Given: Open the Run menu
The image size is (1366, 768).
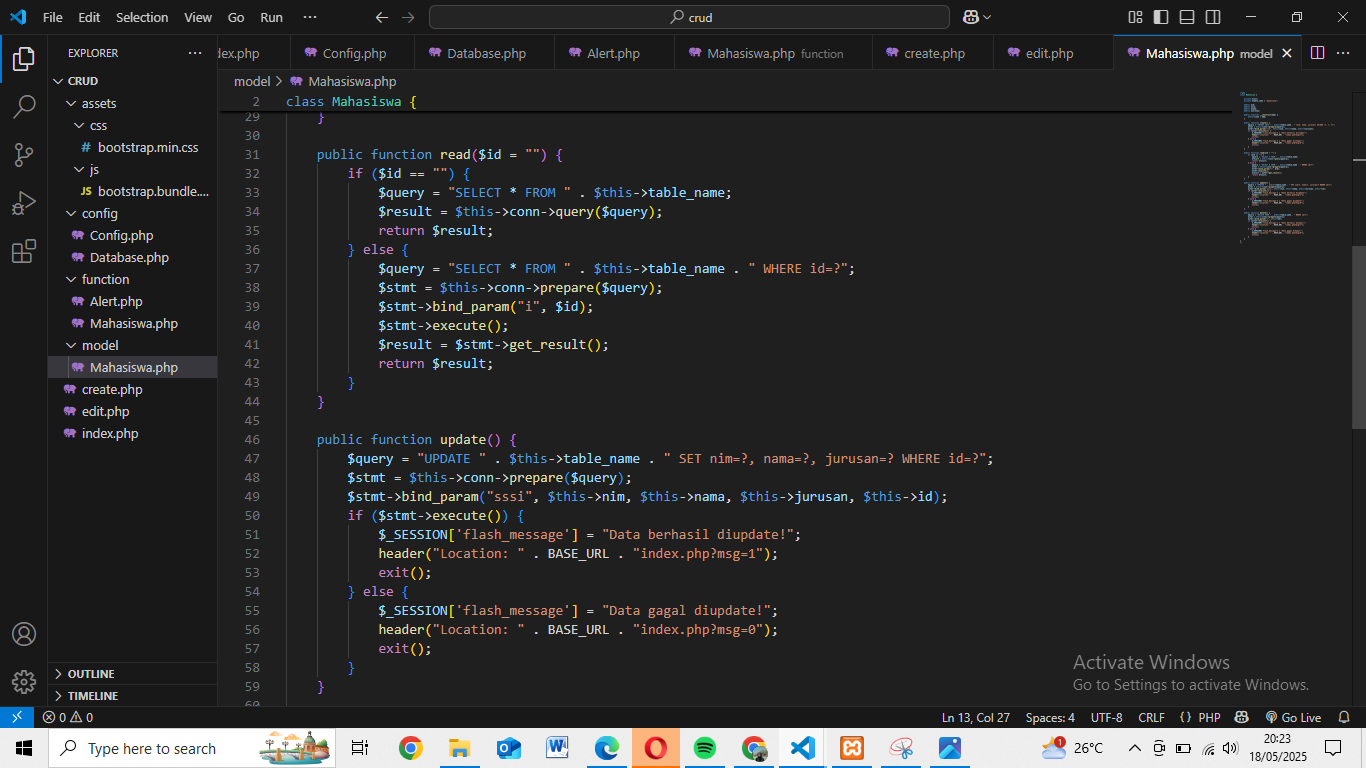Looking at the screenshot, I should (x=271, y=17).
